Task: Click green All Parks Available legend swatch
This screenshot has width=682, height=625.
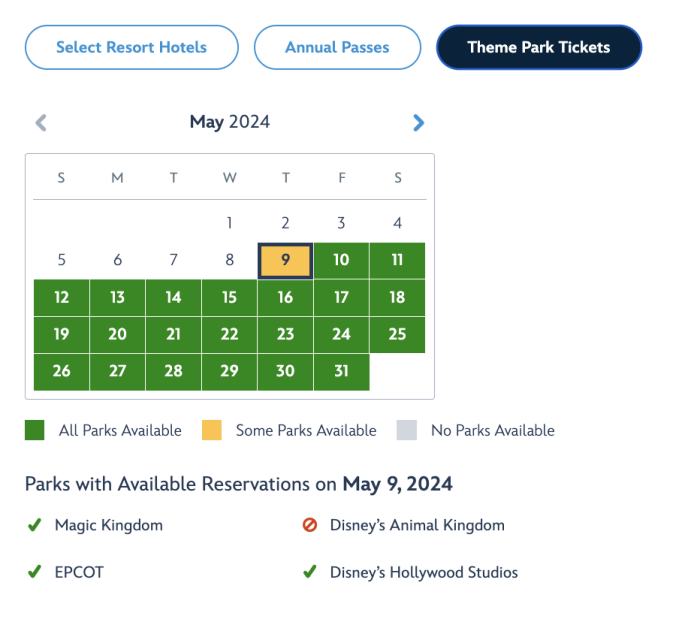Action: pos(35,431)
